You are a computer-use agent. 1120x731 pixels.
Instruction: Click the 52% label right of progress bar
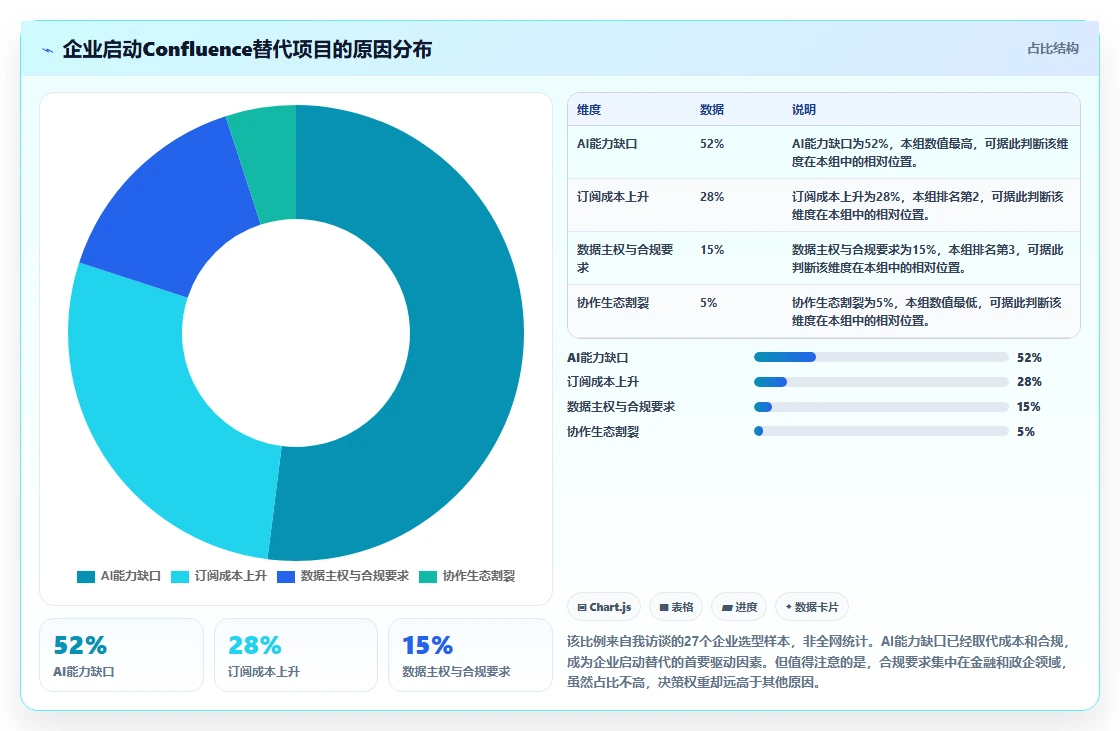[x=1029, y=357]
